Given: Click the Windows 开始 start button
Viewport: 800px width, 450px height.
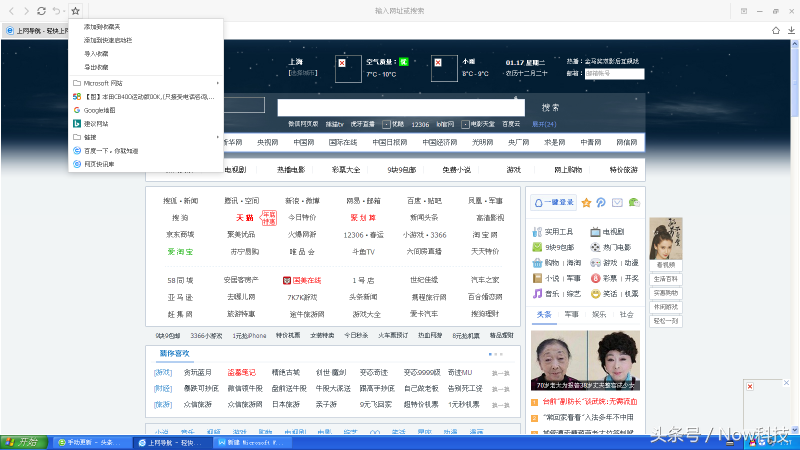Looking at the screenshot, I should 24,442.
